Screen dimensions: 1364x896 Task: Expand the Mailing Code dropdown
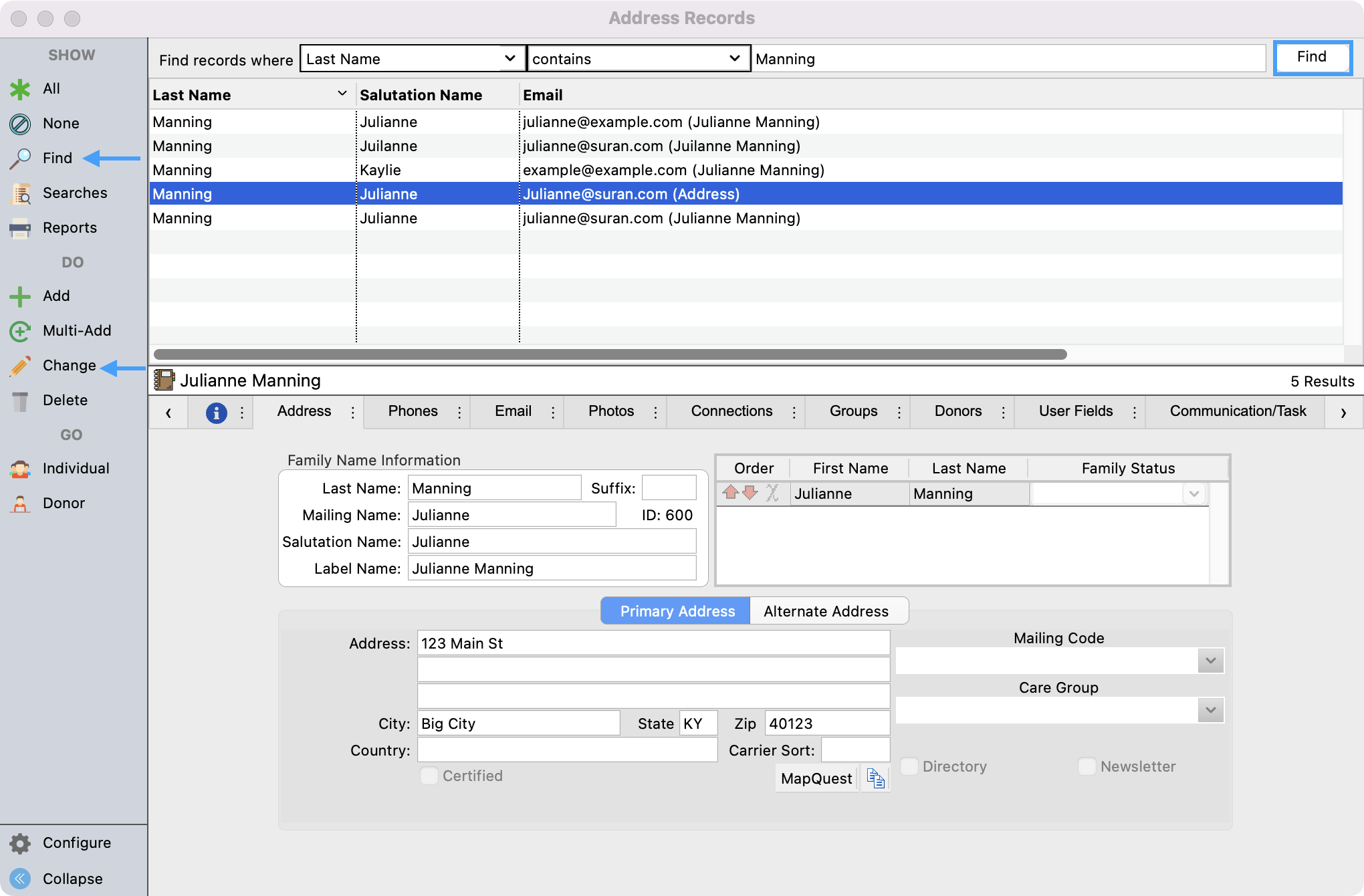coord(1210,661)
